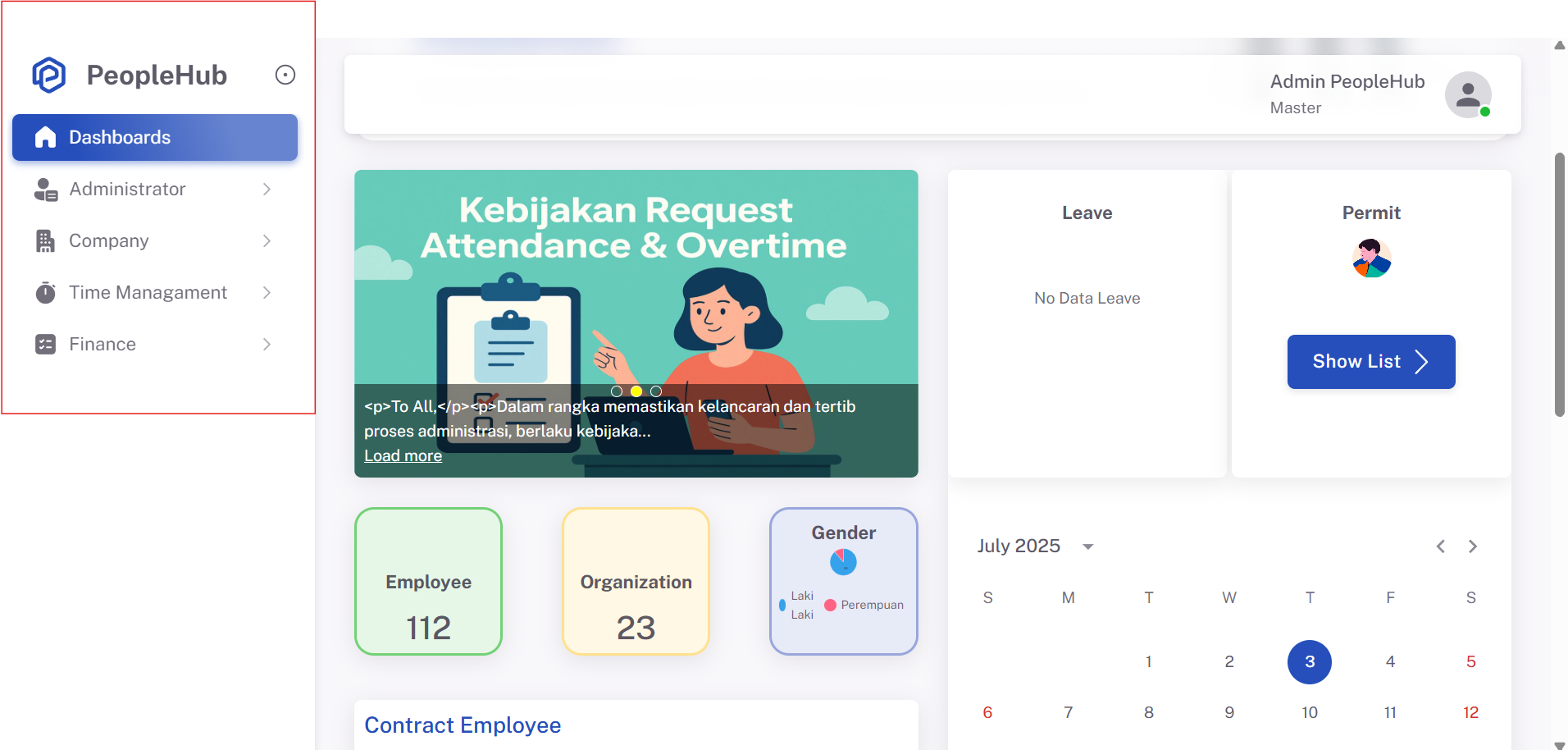Click the employee count 112
This screenshot has height=750, width=1568.
428,628
